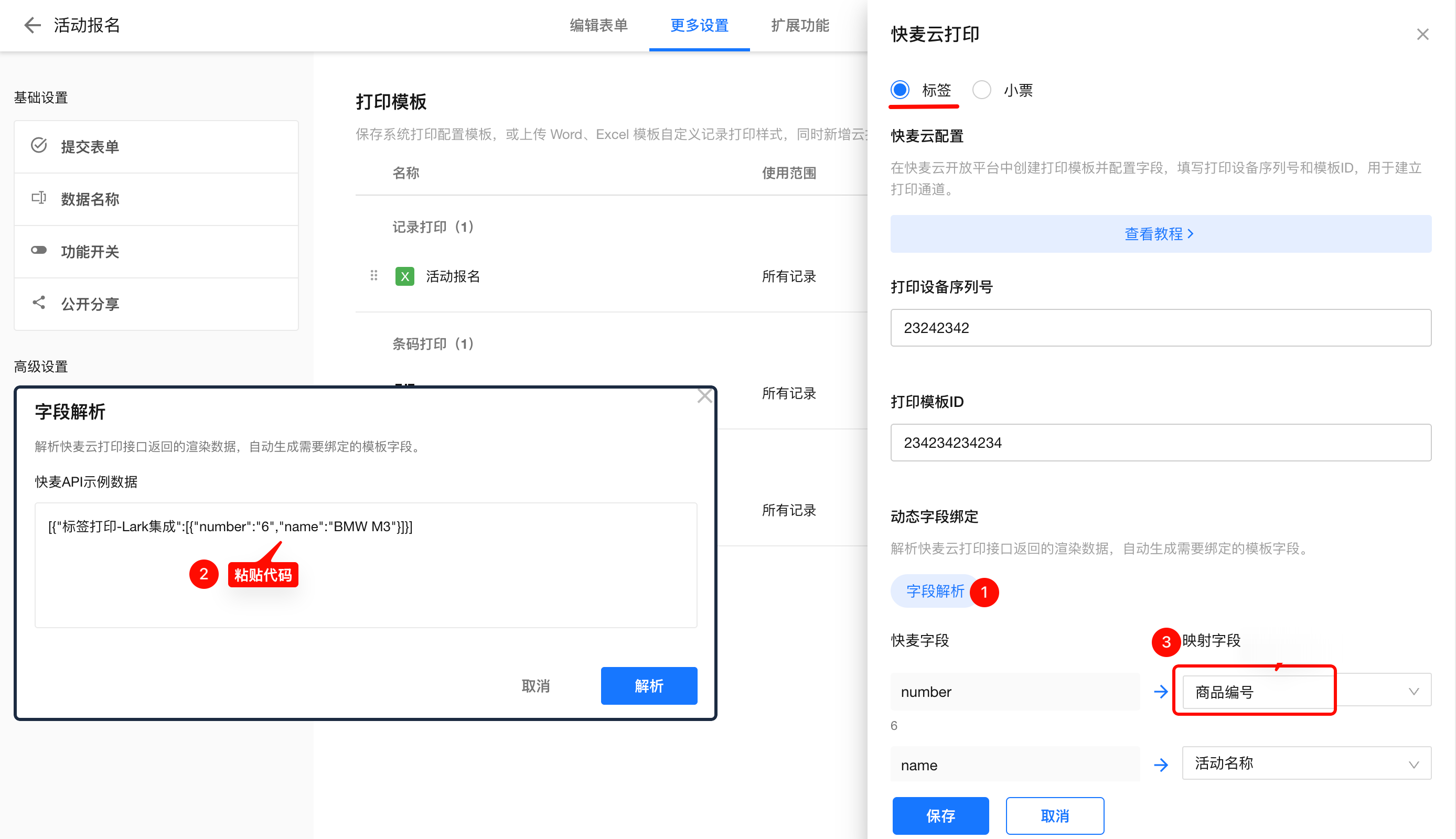This screenshot has height=839, width=1456.
Task: Click the 提交表单 checkmark icon
Action: (x=39, y=146)
